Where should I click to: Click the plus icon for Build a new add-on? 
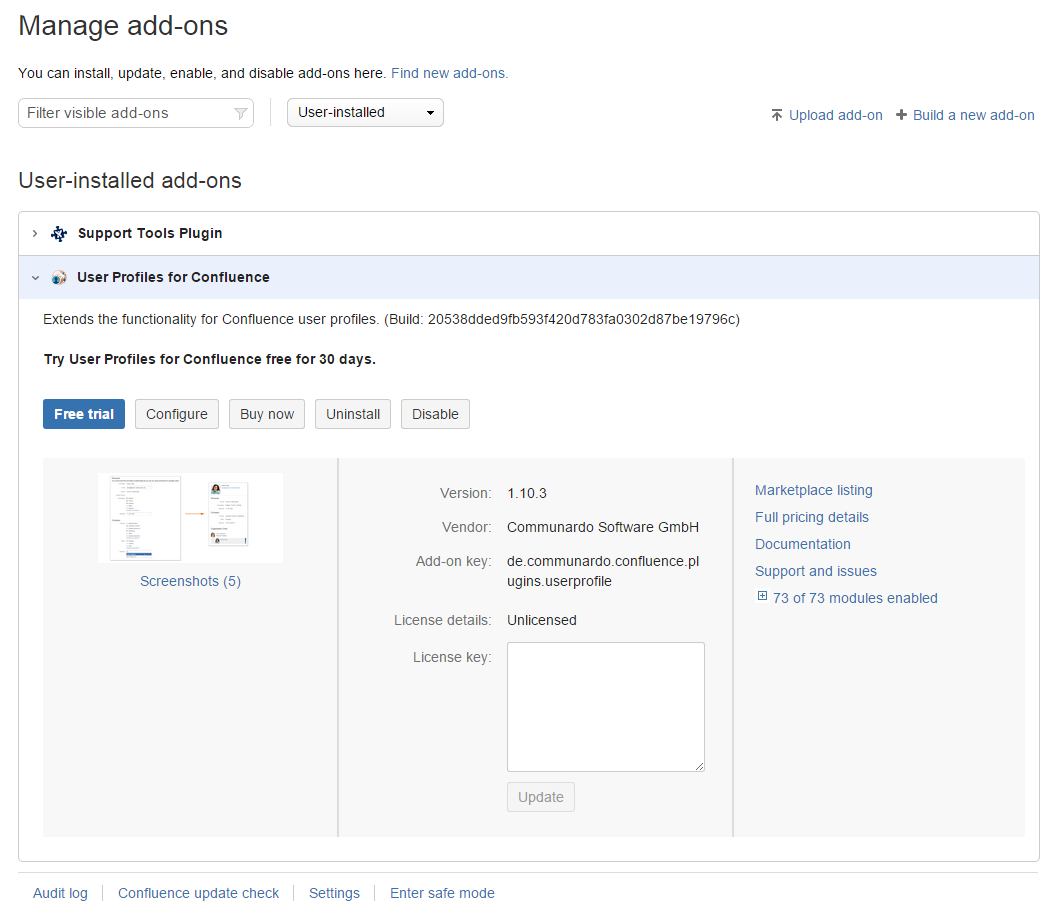(x=901, y=115)
